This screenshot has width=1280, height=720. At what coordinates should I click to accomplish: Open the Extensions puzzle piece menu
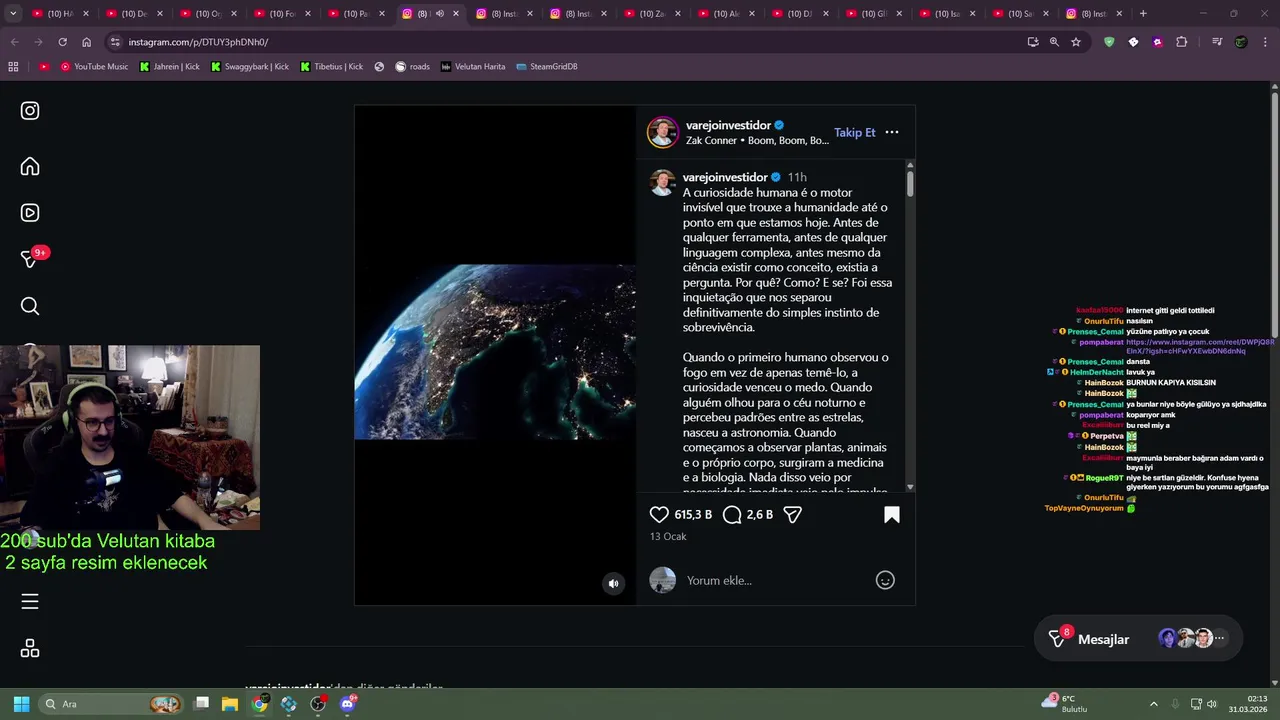[1182, 42]
